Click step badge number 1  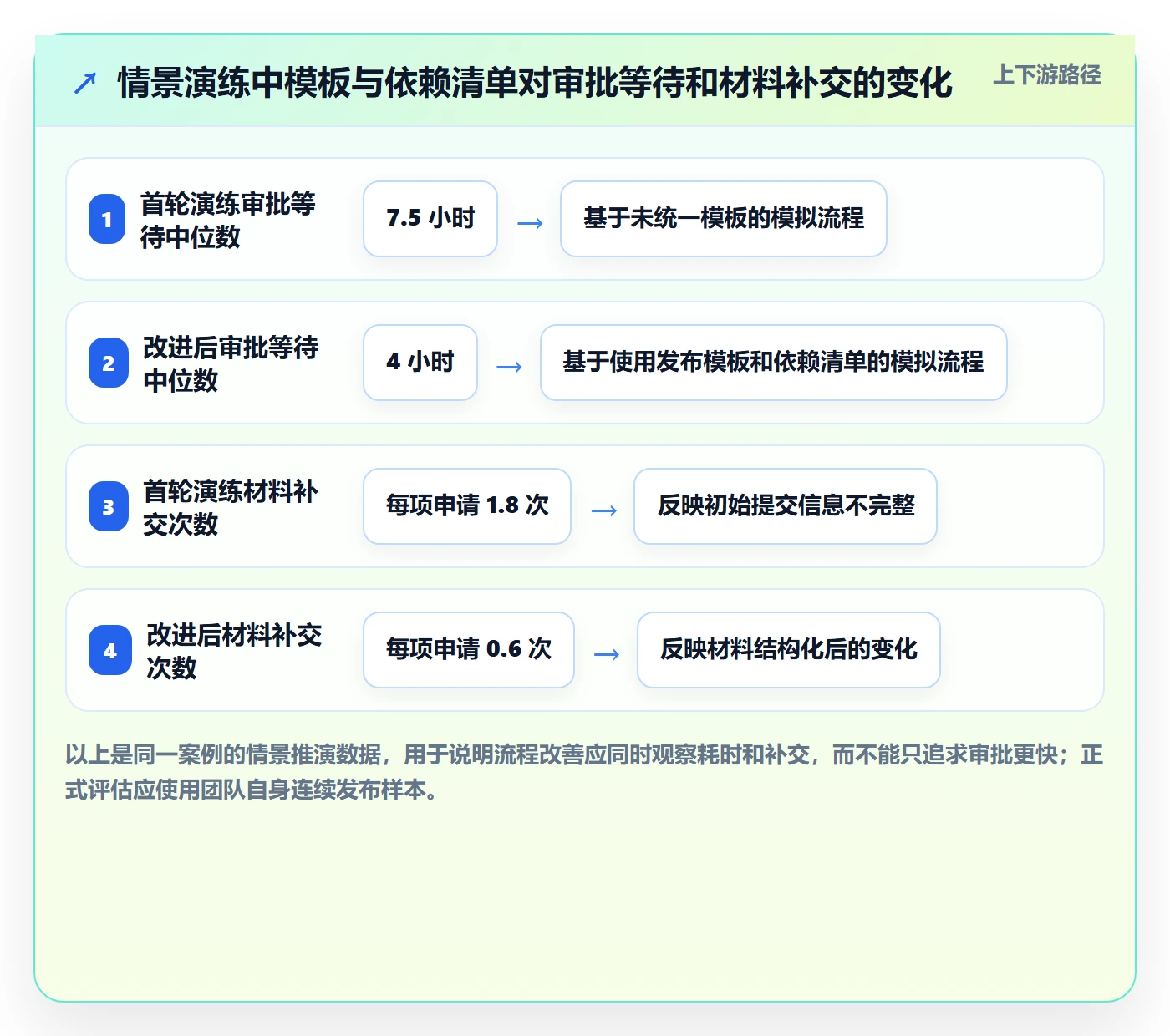pos(107,219)
